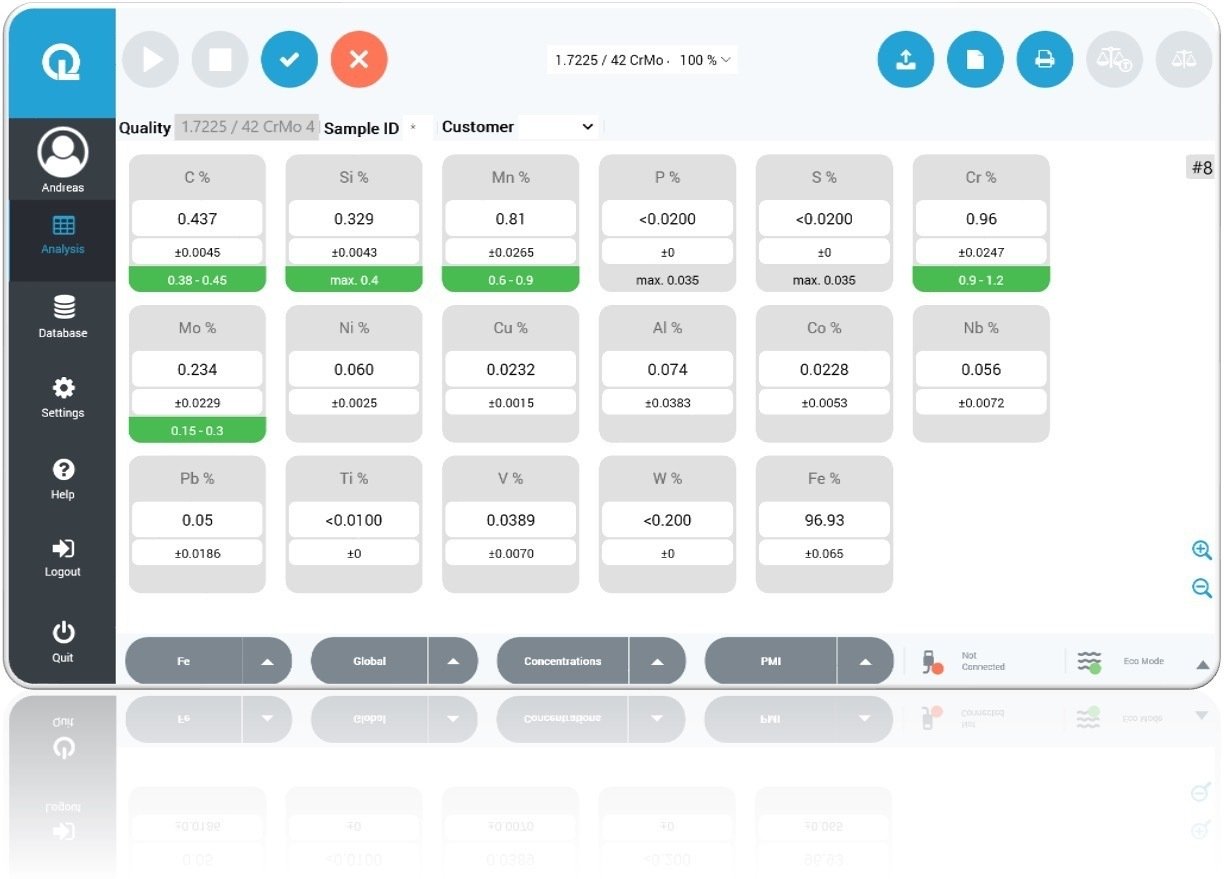Select the Si % value 0.329
Image resolution: width=1224 pixels, height=879 pixels.
pyautogui.click(x=354, y=218)
